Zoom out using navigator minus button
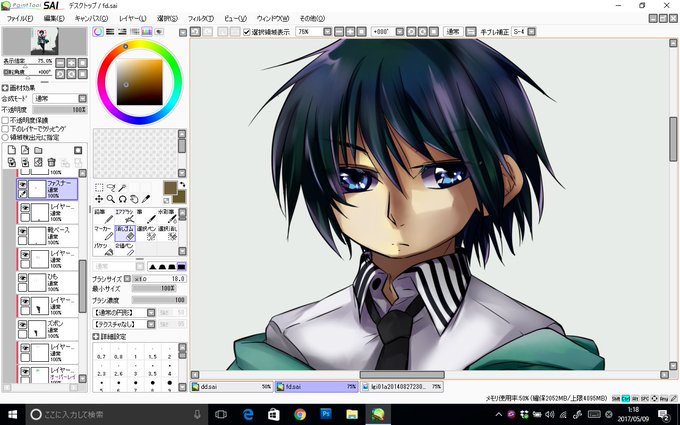 pos(60,63)
